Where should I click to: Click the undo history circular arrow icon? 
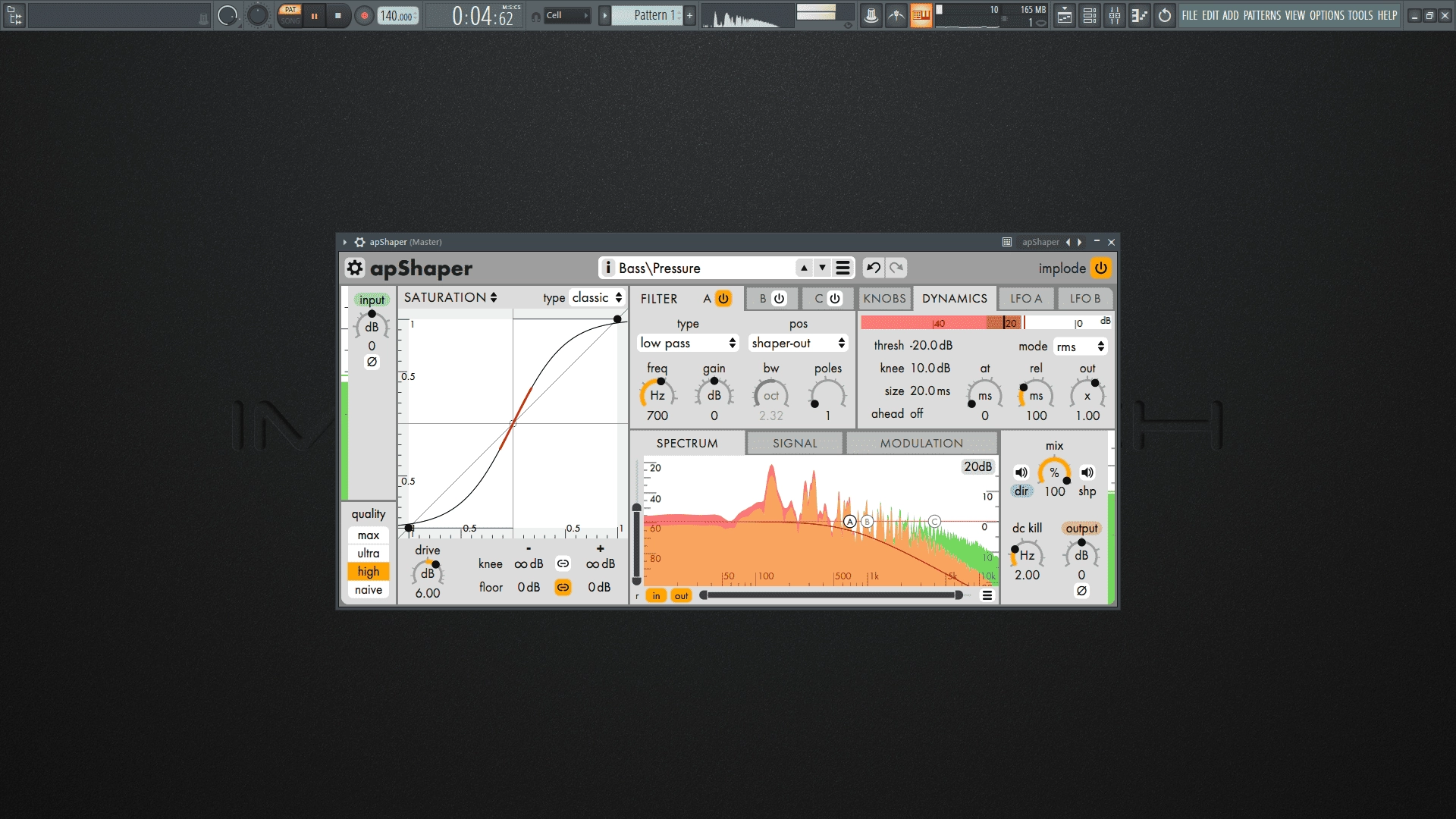tap(1165, 15)
